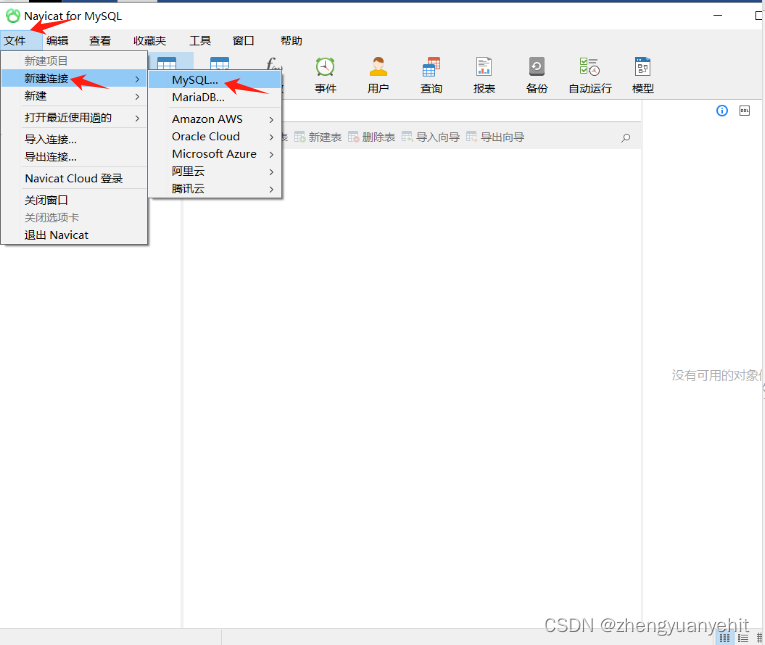Expand the Amazon AWS submenu

(x=215, y=119)
